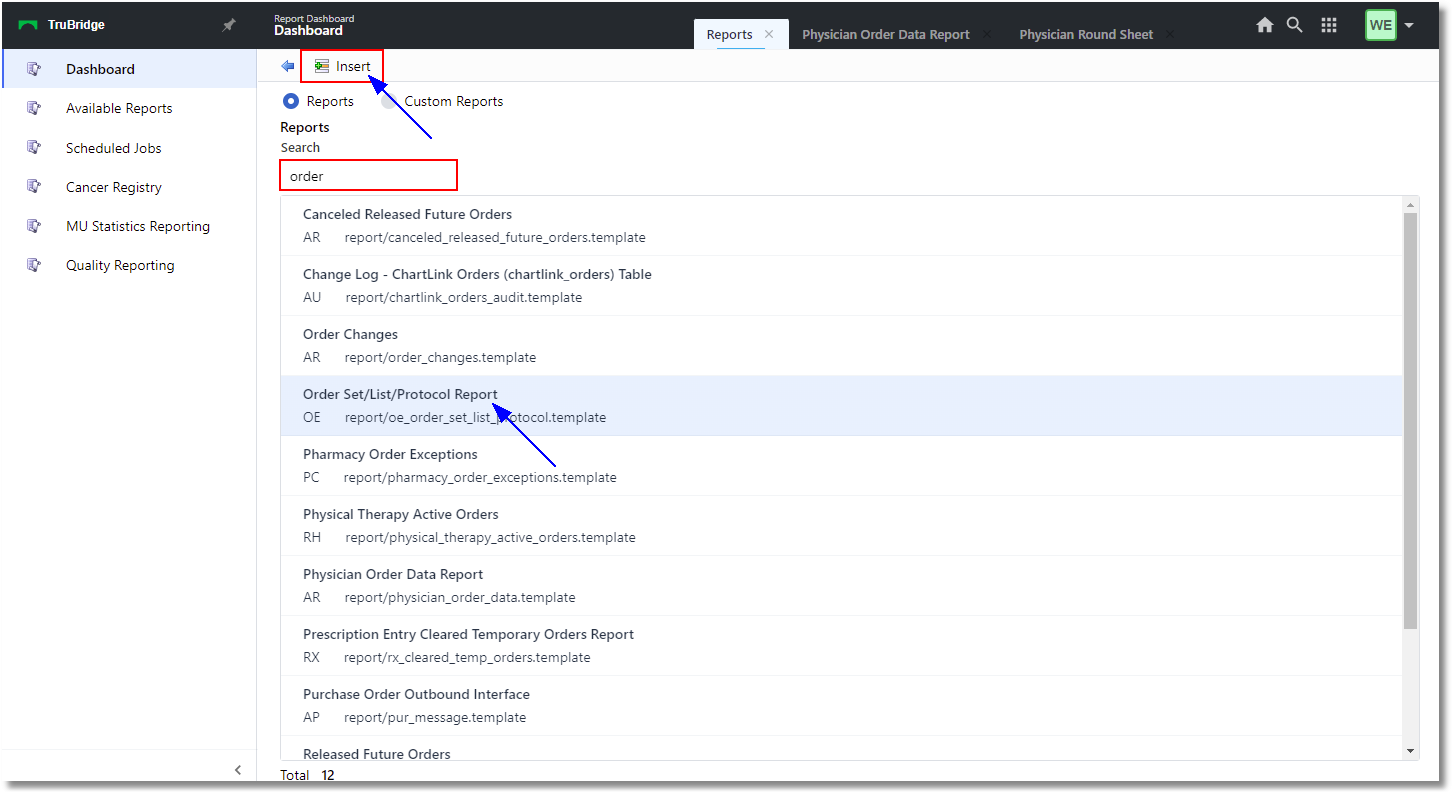The image size is (1453, 795).
Task: Open Quality Reporting in the sidebar
Action: click(129, 265)
